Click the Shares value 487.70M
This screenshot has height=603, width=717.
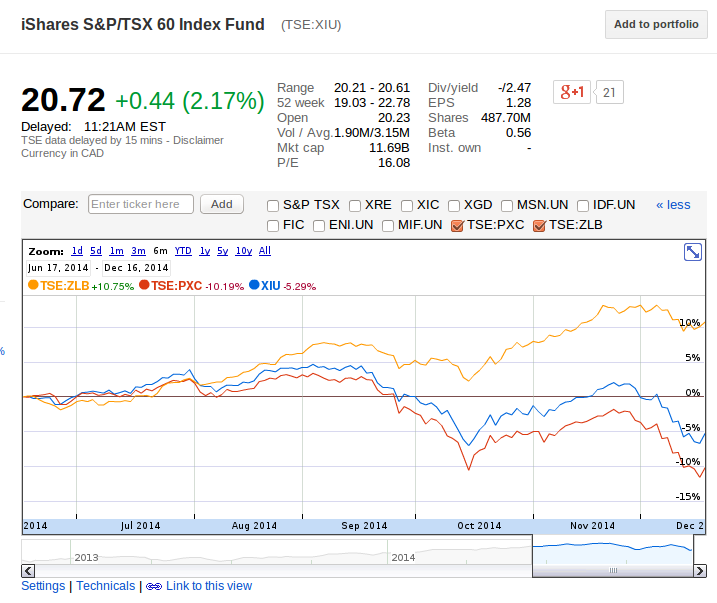tap(506, 117)
